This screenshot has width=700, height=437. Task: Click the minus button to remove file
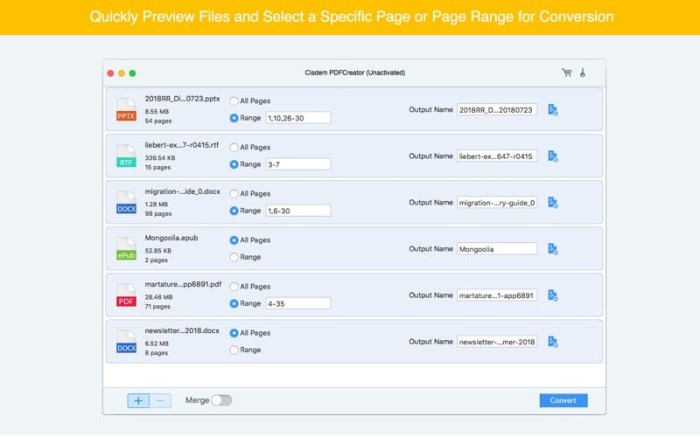pyautogui.click(x=160, y=400)
